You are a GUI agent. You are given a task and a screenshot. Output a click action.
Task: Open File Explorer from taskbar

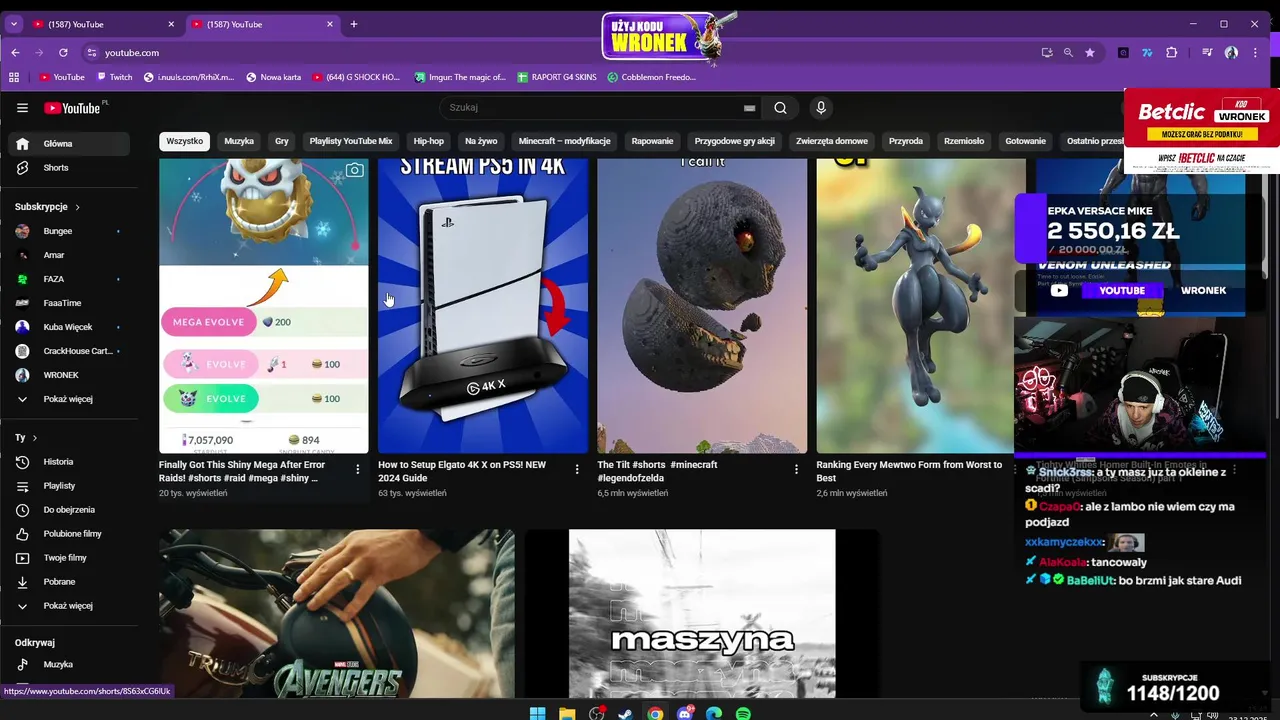pos(567,713)
